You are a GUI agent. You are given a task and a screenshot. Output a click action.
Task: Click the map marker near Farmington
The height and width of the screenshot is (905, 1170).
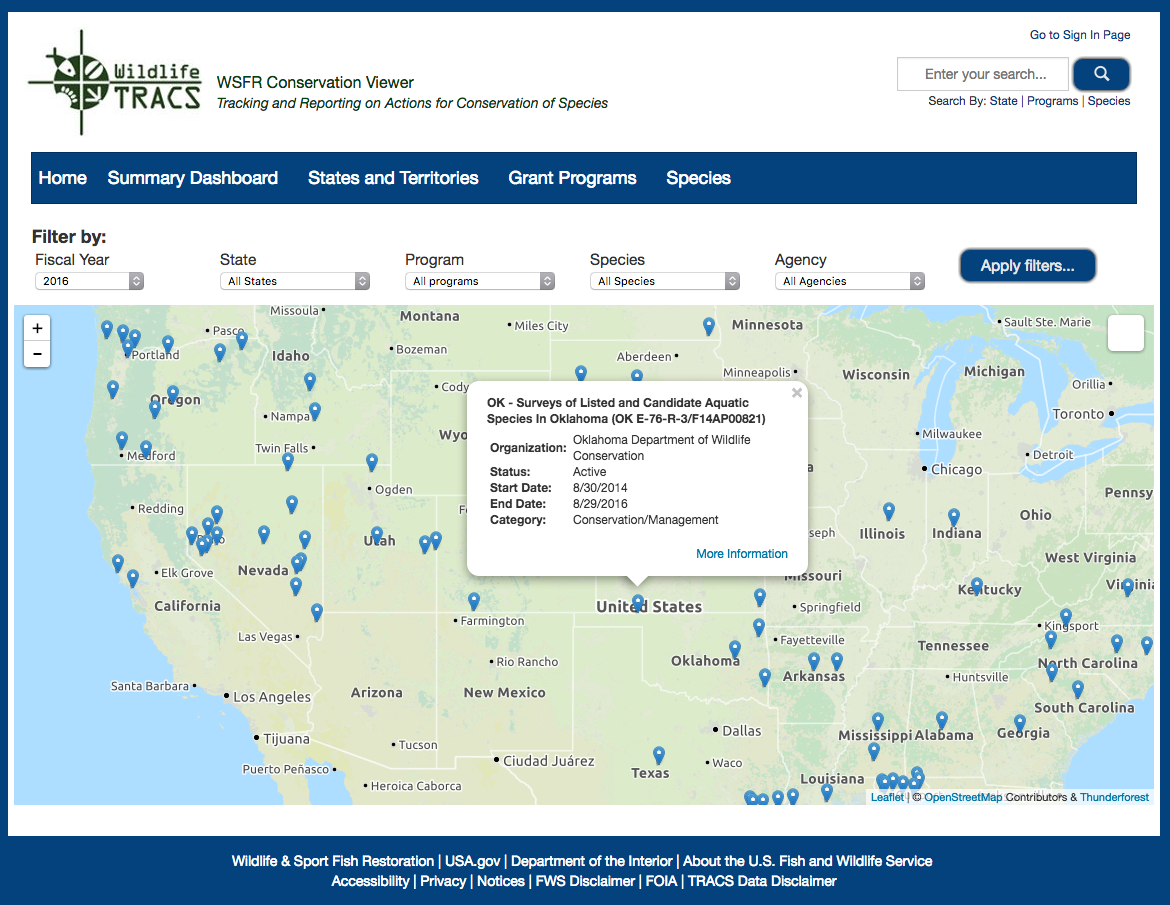(474, 600)
